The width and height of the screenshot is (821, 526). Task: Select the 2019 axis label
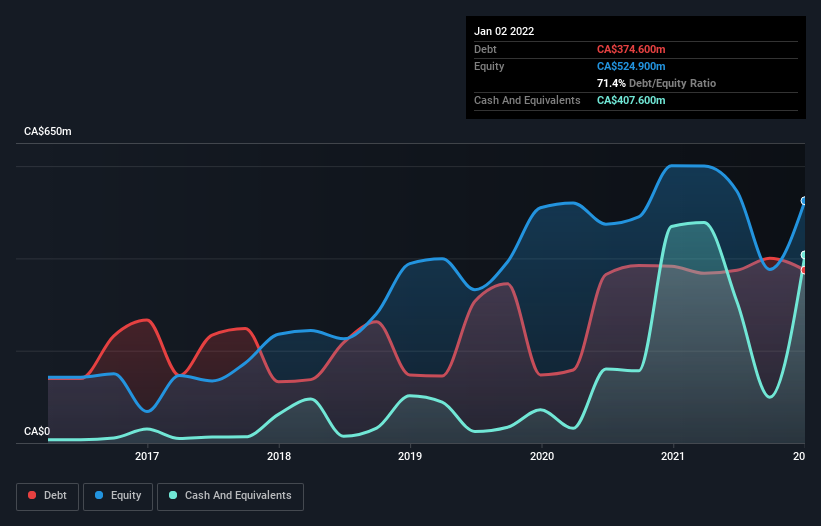coord(410,456)
